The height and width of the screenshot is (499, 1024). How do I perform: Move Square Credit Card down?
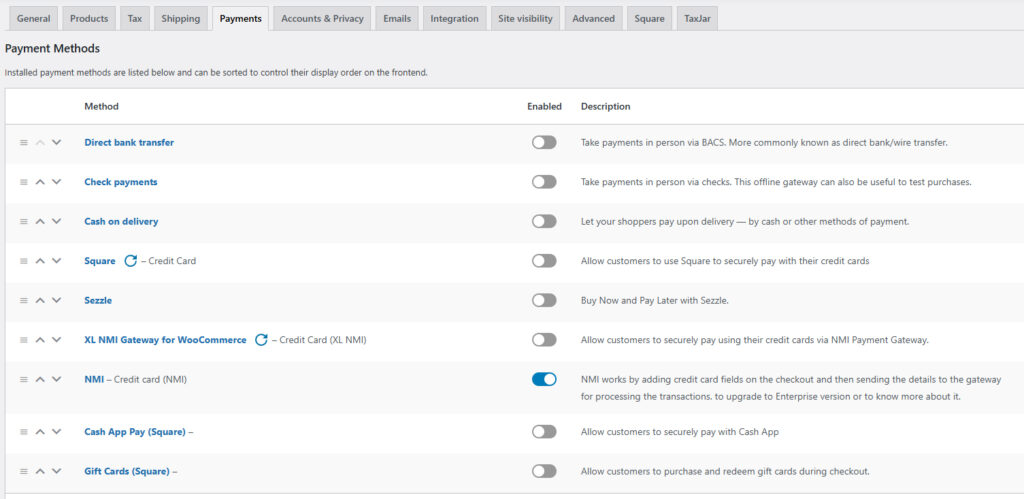coord(56,261)
